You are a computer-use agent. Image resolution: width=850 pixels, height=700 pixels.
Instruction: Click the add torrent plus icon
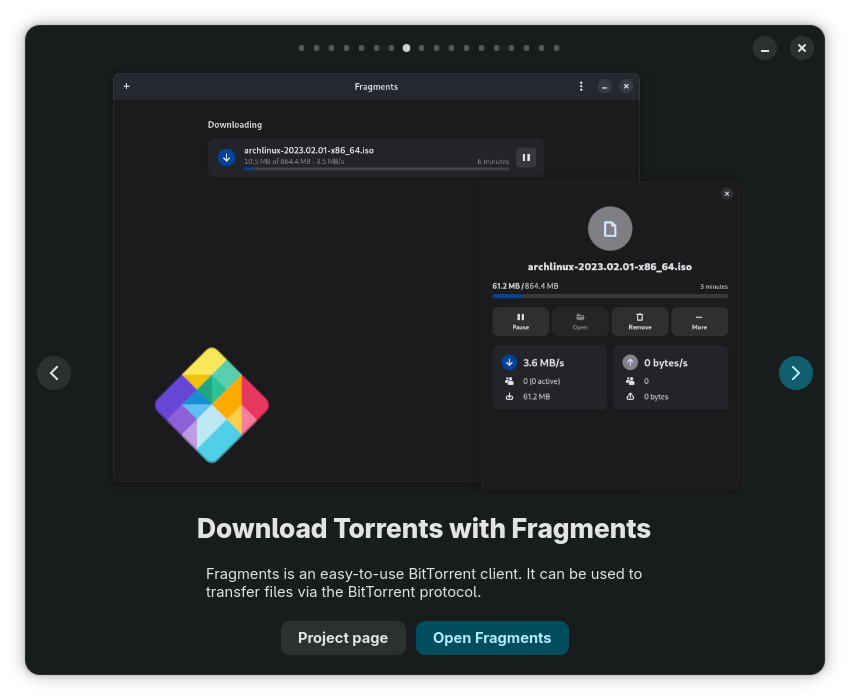(x=127, y=87)
